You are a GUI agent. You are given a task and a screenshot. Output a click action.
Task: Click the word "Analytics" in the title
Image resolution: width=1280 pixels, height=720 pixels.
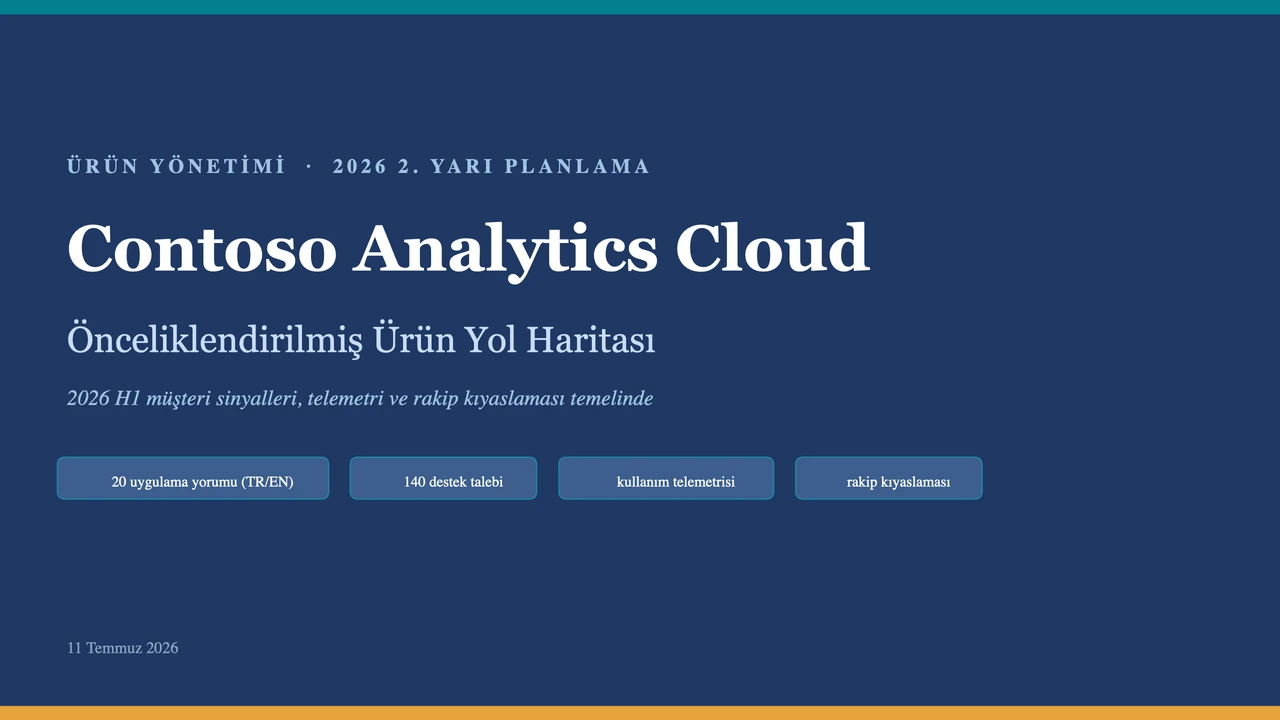[505, 251]
